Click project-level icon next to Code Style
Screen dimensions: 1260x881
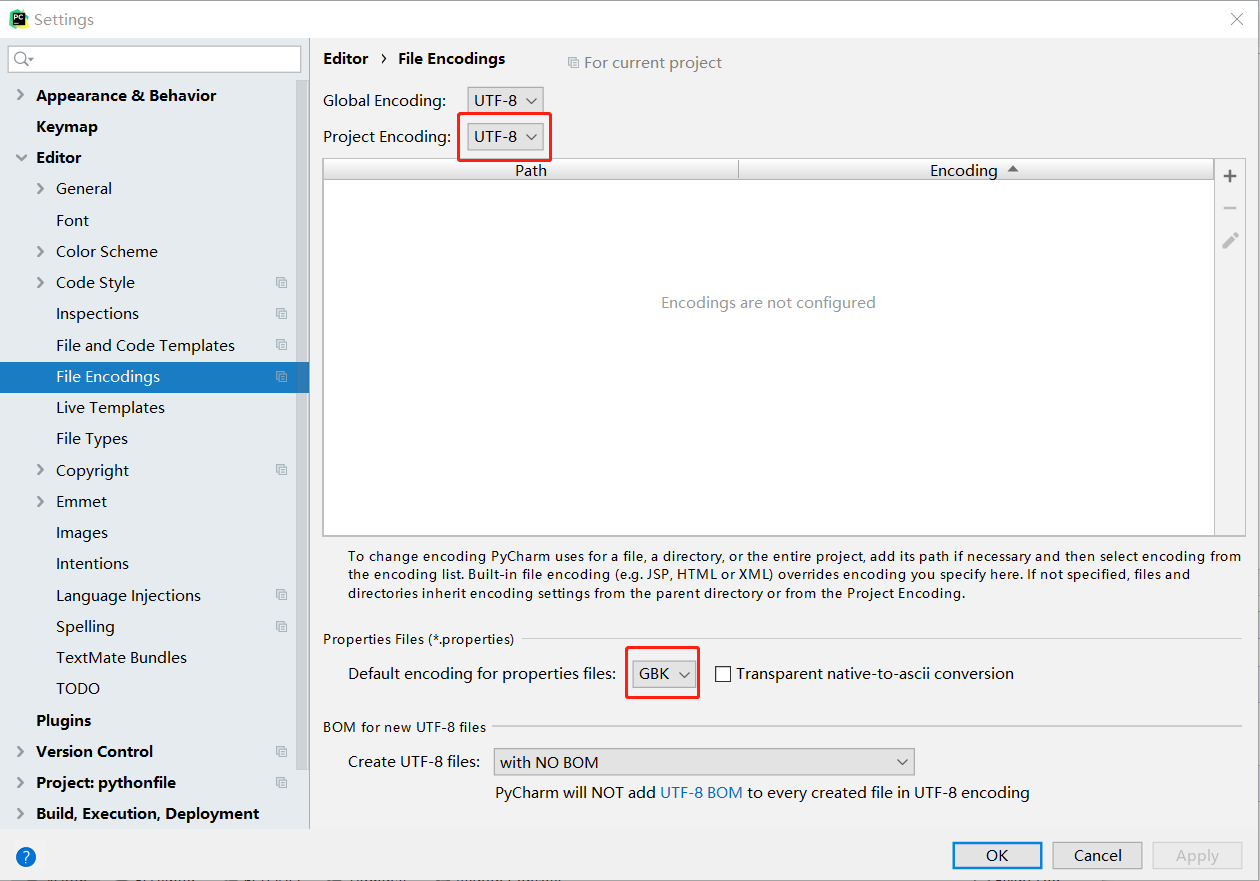[281, 283]
